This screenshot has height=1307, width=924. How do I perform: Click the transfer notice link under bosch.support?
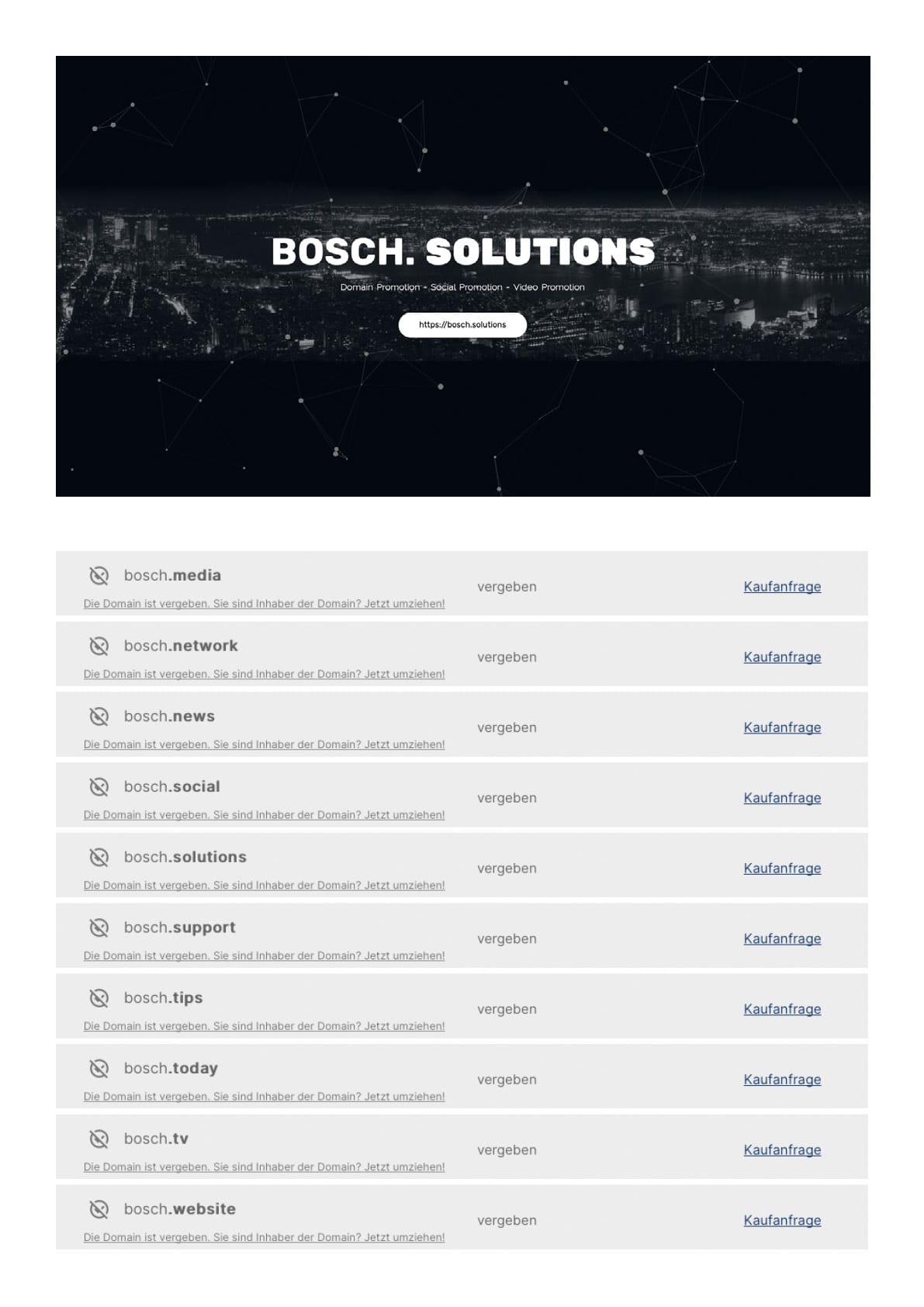tap(264, 956)
